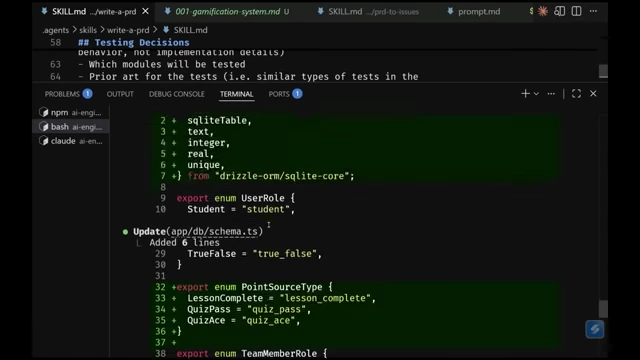
Task: Select the Terminal panel tab
Action: coord(236,94)
